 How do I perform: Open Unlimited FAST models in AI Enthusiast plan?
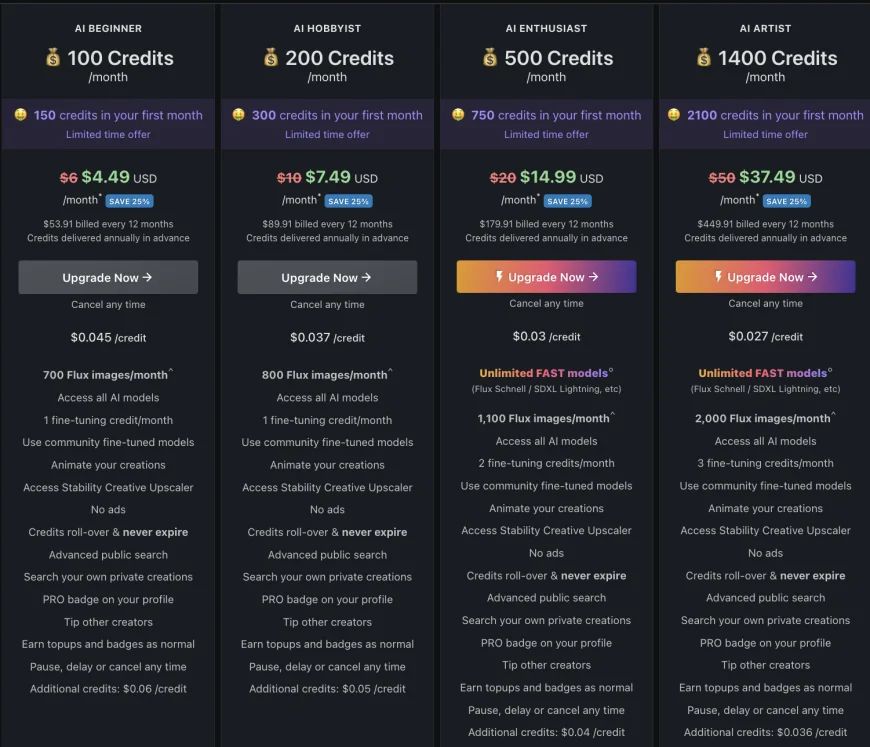[544, 373]
